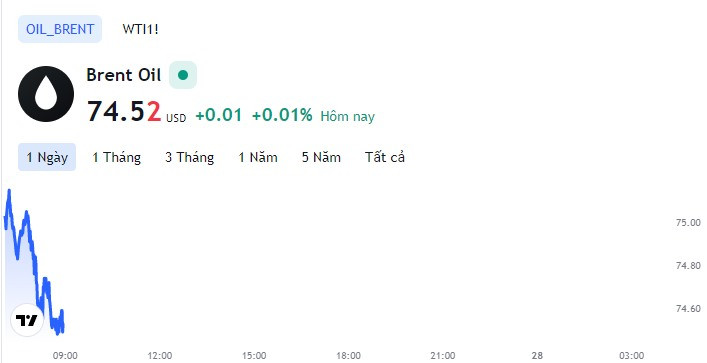Select the 1 Ngày time range
This screenshot has width=707, height=363.
coord(47,157)
